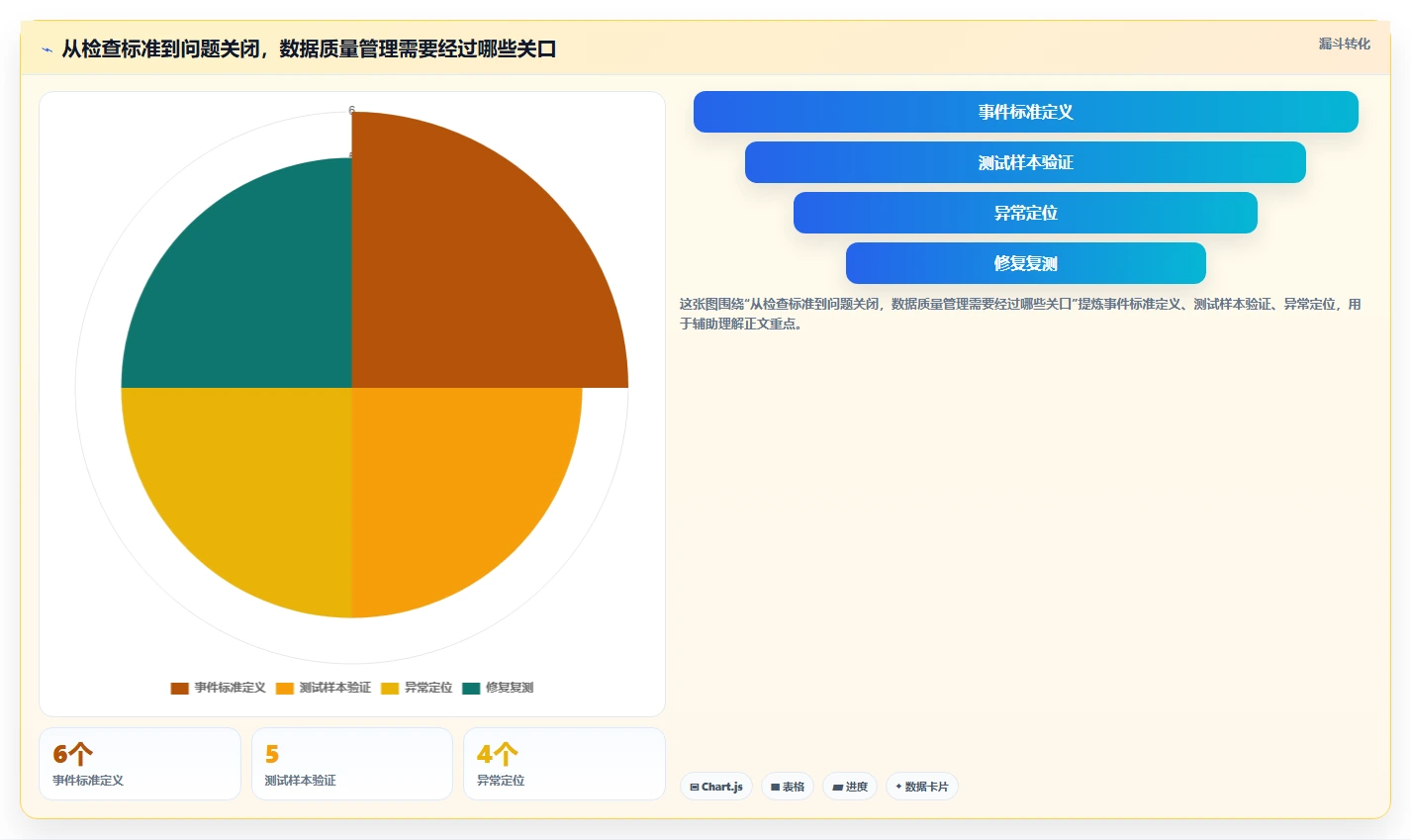Open the 6个 事件标准定义 stat card

click(140, 764)
